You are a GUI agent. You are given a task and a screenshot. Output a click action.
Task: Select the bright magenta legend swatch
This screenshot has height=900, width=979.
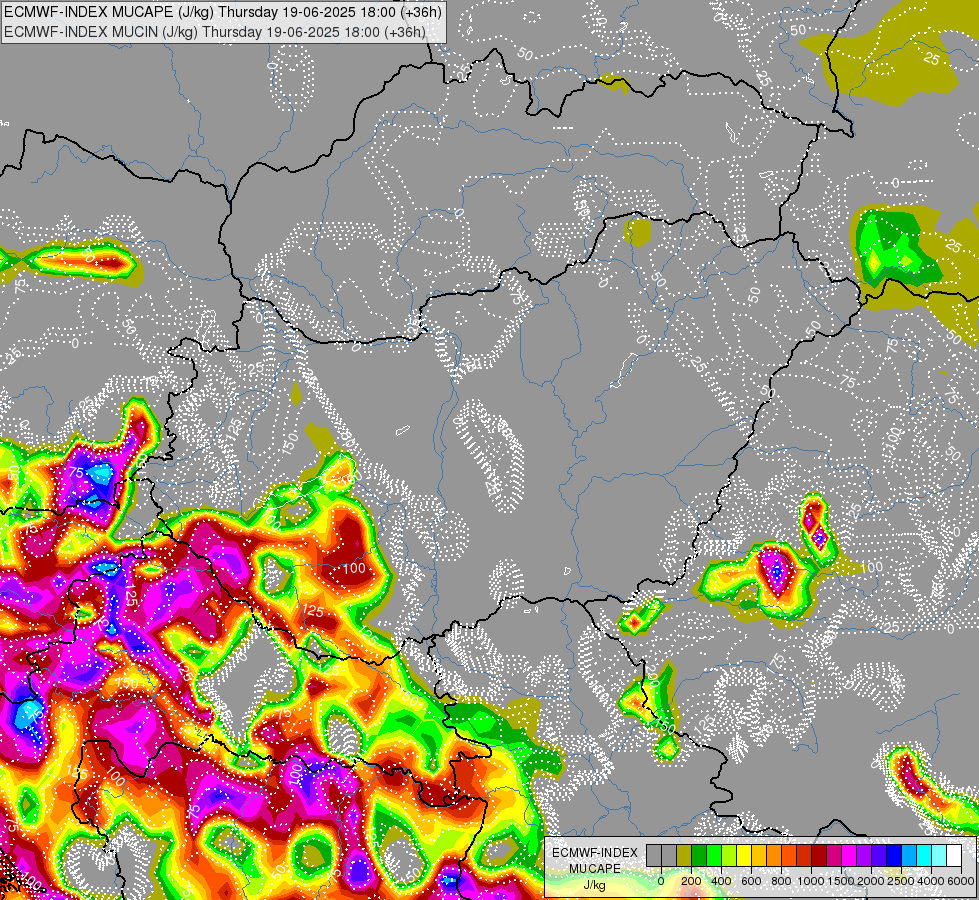click(x=849, y=855)
